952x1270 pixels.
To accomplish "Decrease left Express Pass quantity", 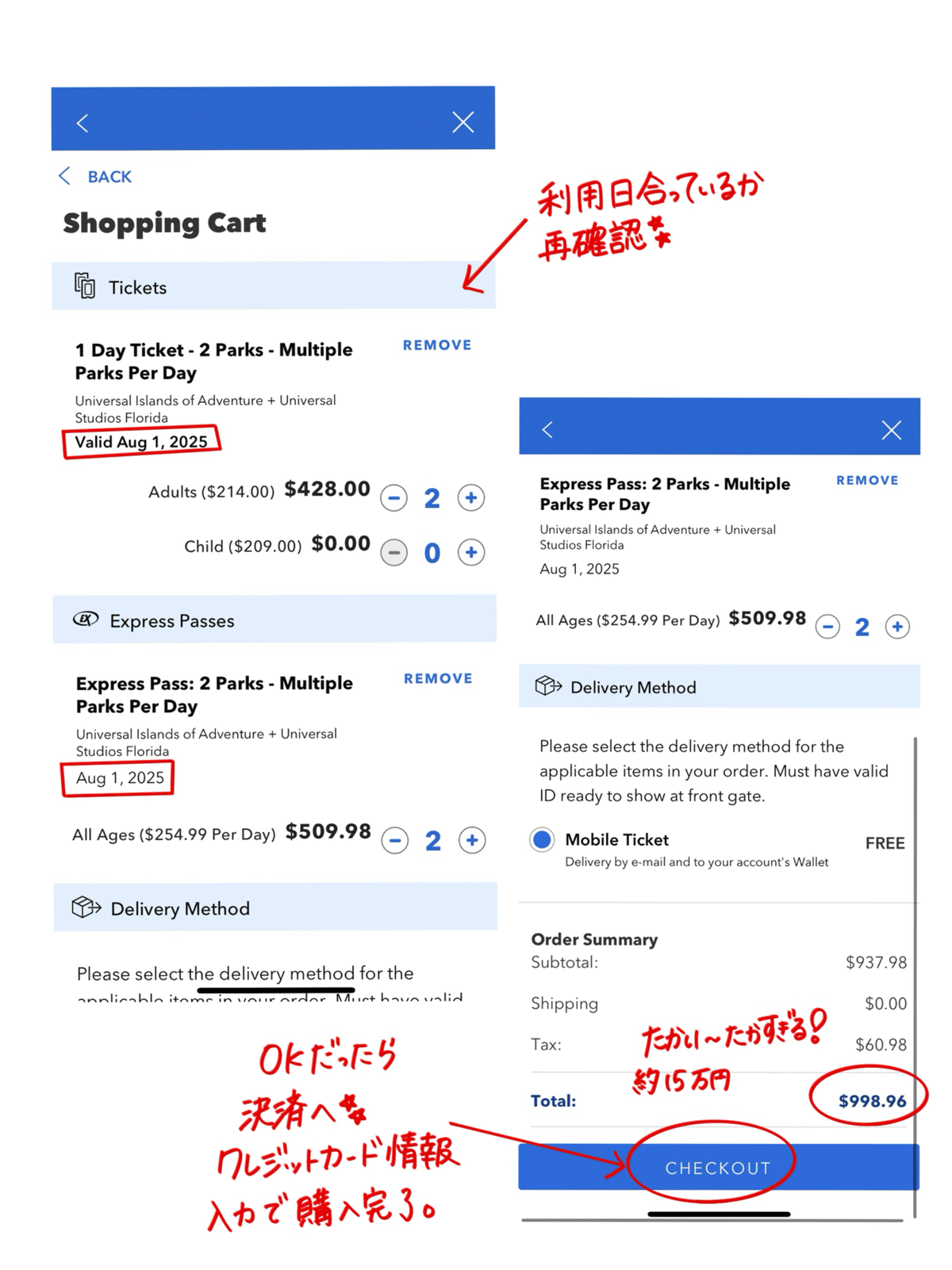I will click(x=394, y=840).
